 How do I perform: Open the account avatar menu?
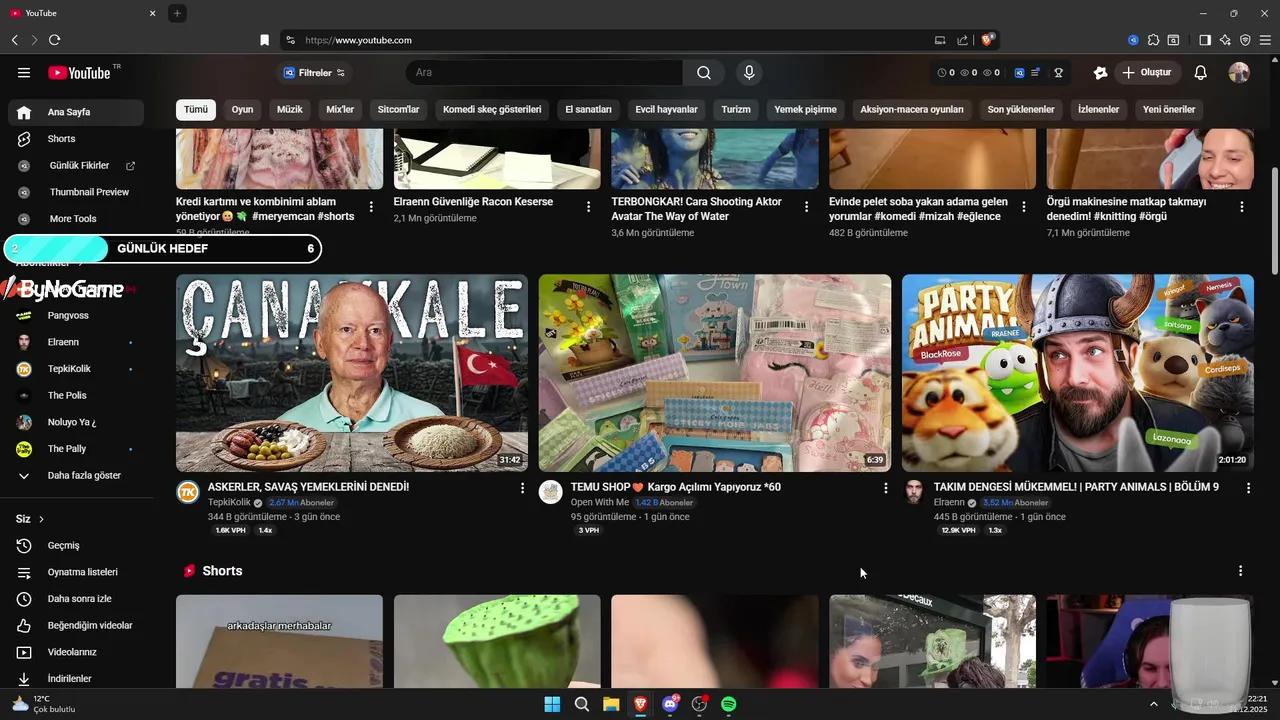(x=1239, y=72)
